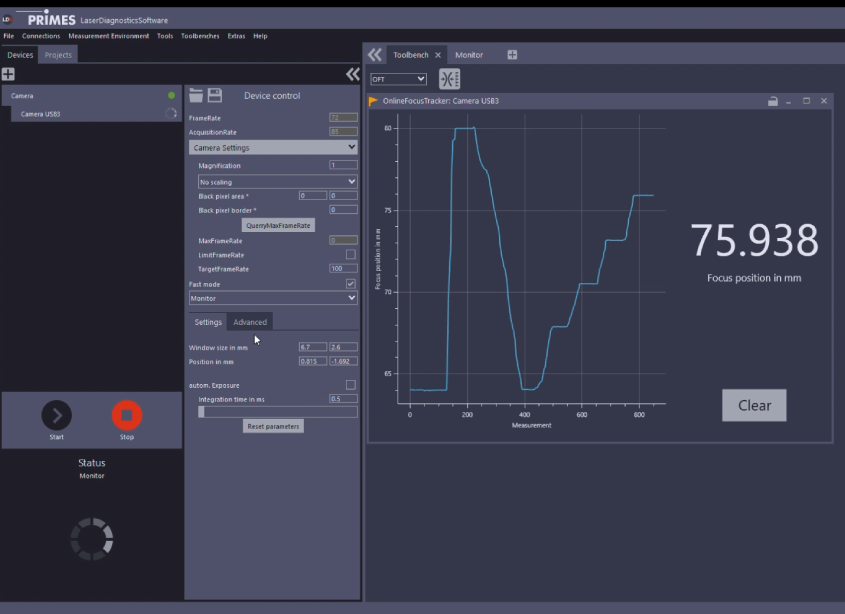Click the orange flag icon in OnlineFocusTracker
Viewport: 845px width, 614px height.
pyautogui.click(x=373, y=101)
